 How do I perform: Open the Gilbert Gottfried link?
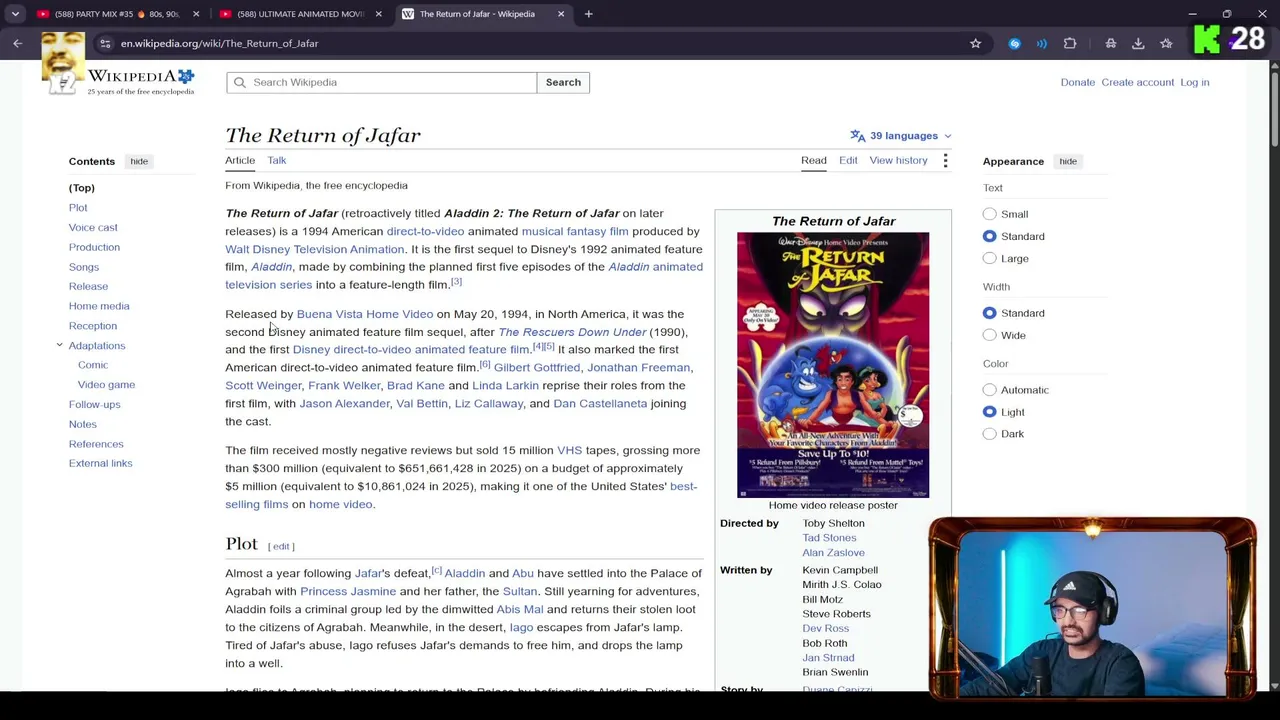coord(537,367)
